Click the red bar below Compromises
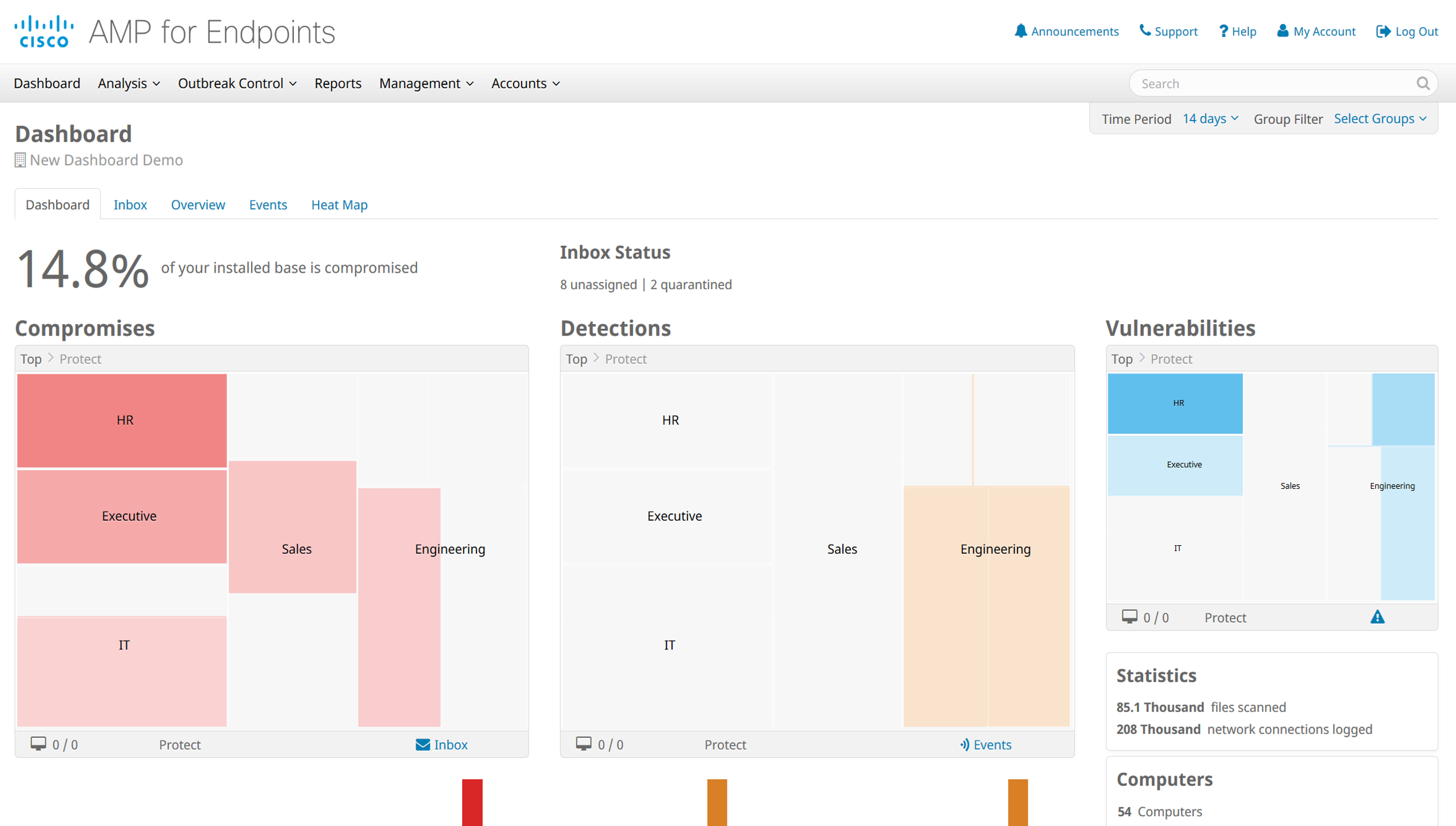Viewport: 1456px width, 826px height. tap(472, 802)
